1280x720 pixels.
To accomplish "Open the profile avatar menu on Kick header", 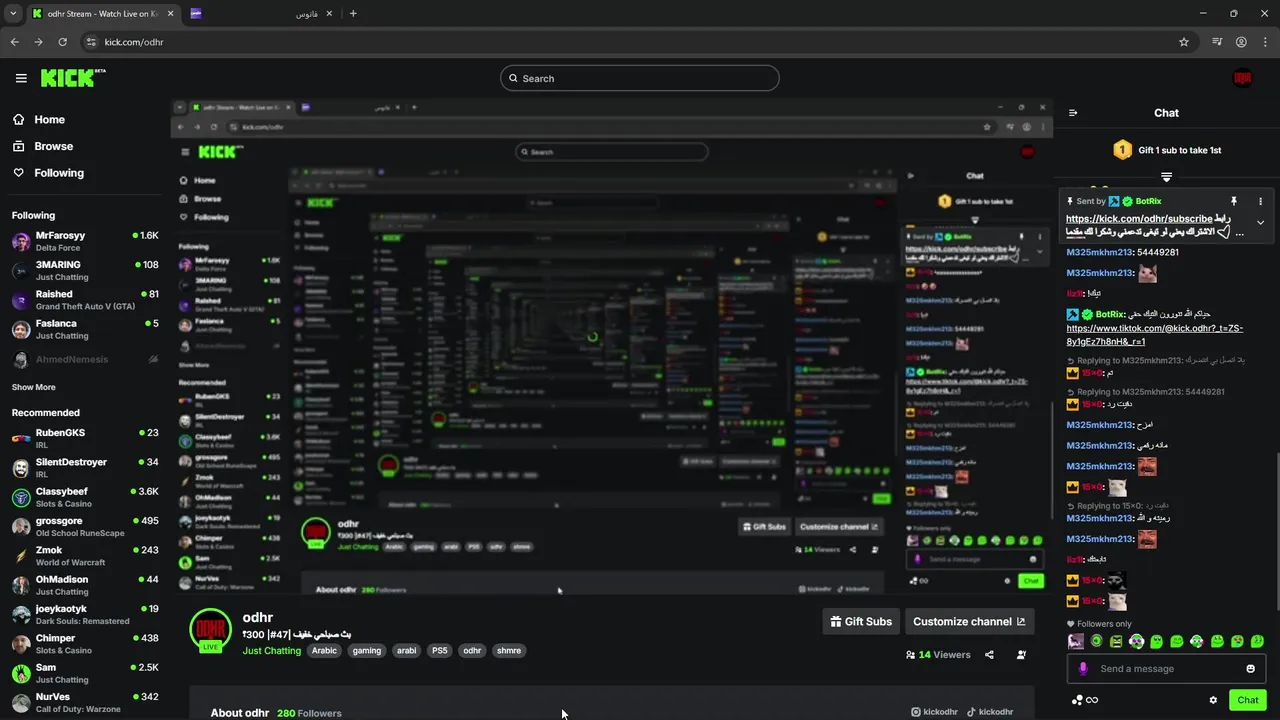I will (1242, 78).
